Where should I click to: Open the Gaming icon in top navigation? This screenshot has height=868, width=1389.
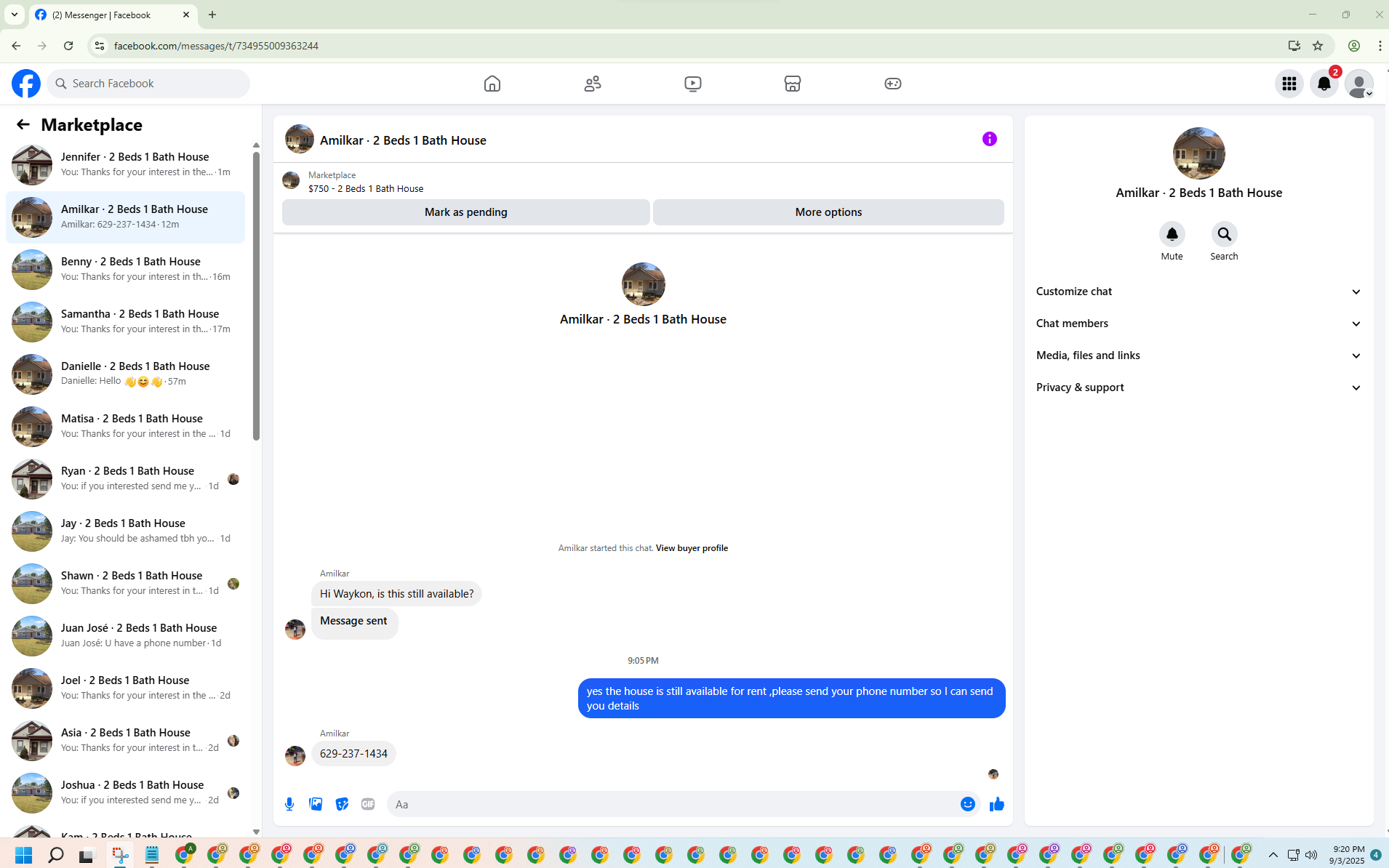pos(893,84)
